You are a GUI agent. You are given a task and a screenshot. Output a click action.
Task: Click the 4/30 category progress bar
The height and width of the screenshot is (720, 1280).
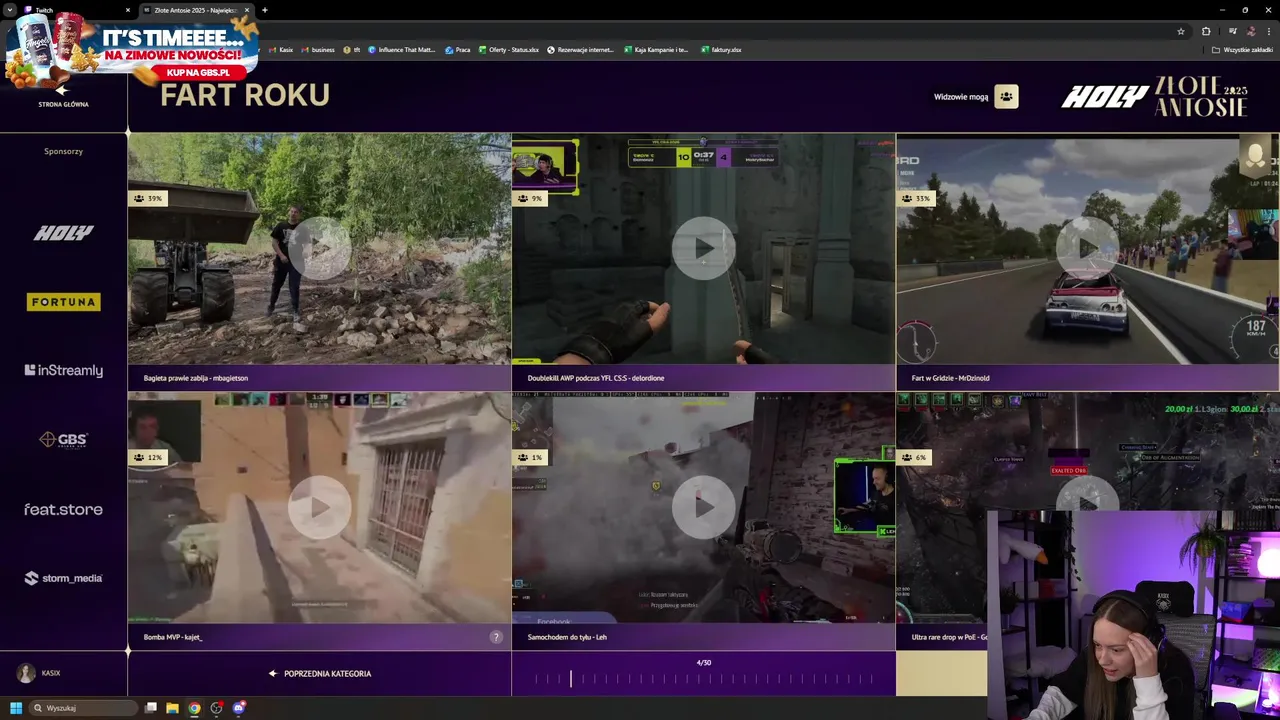(703, 679)
